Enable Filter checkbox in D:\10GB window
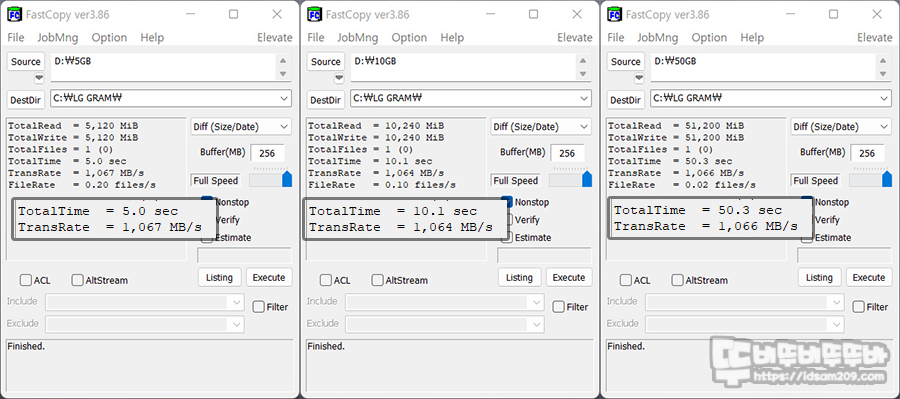 559,307
